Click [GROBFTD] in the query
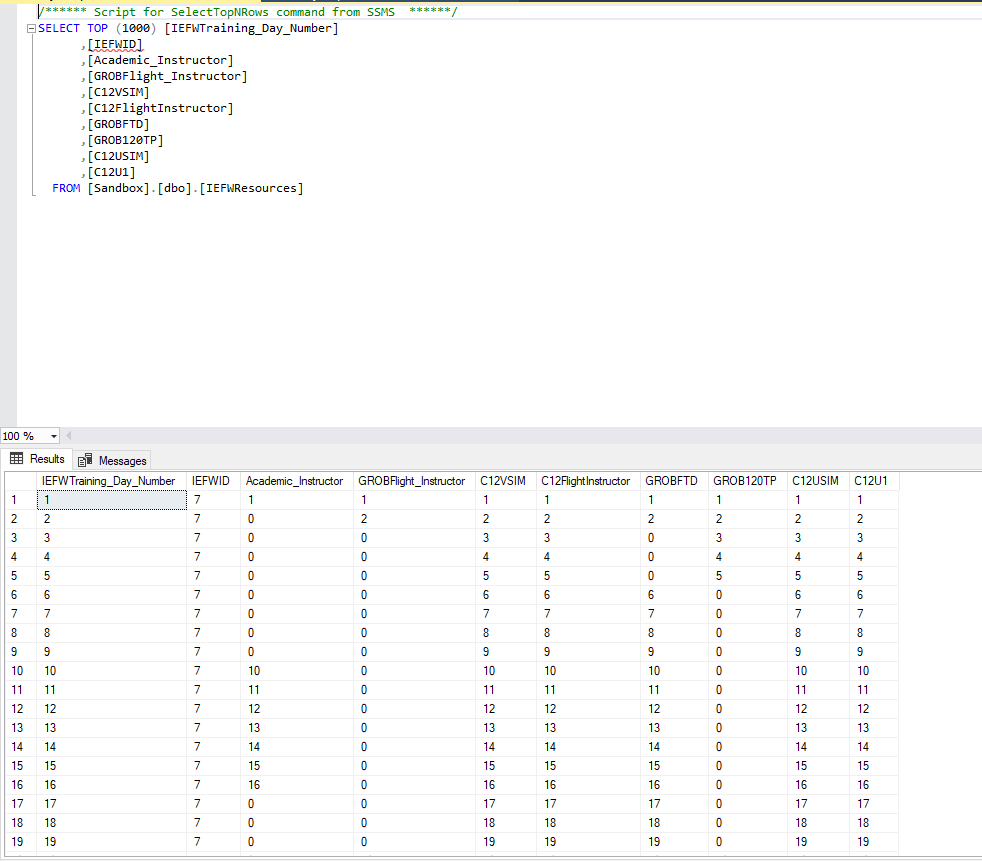The height and width of the screenshot is (861, 982). pos(118,124)
